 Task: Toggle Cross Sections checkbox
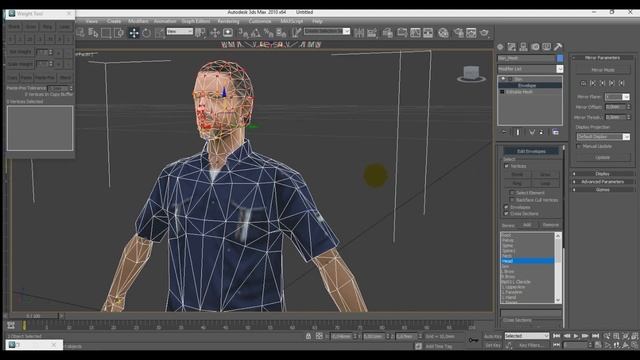coord(507,213)
